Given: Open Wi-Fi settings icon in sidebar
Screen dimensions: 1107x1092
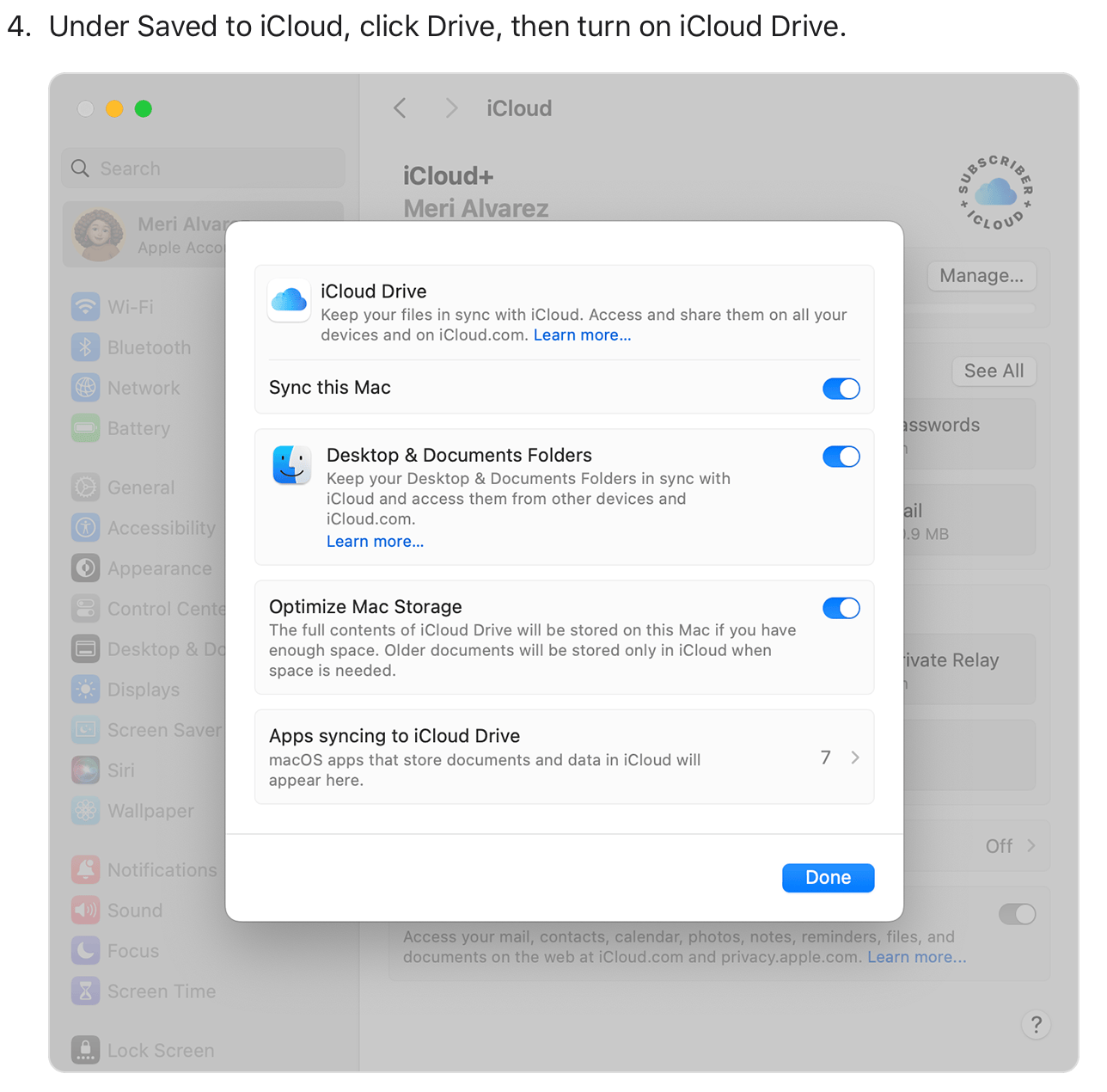Looking at the screenshot, I should [85, 306].
